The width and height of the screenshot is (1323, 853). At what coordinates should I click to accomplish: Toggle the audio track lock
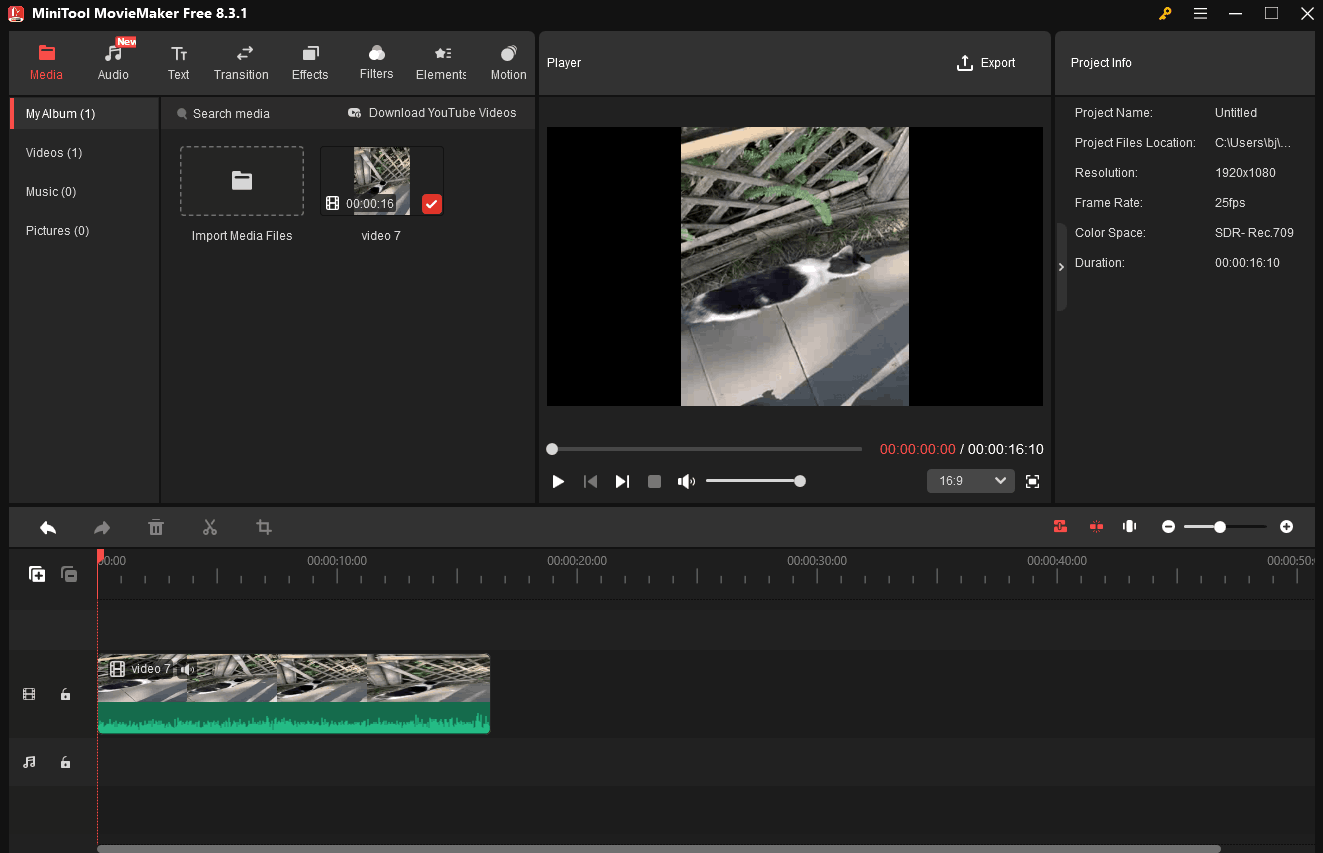tap(66, 762)
